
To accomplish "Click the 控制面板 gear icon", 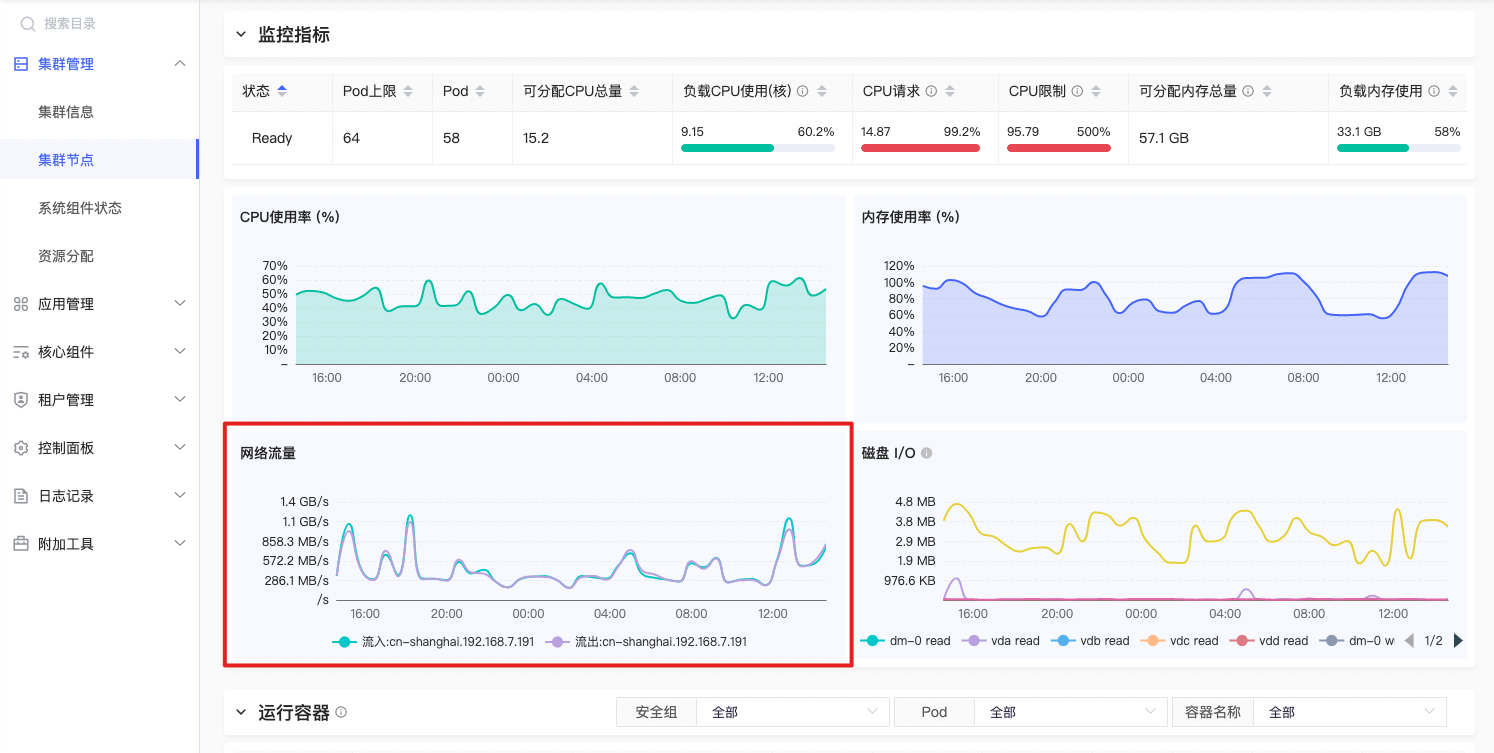I will [x=20, y=448].
